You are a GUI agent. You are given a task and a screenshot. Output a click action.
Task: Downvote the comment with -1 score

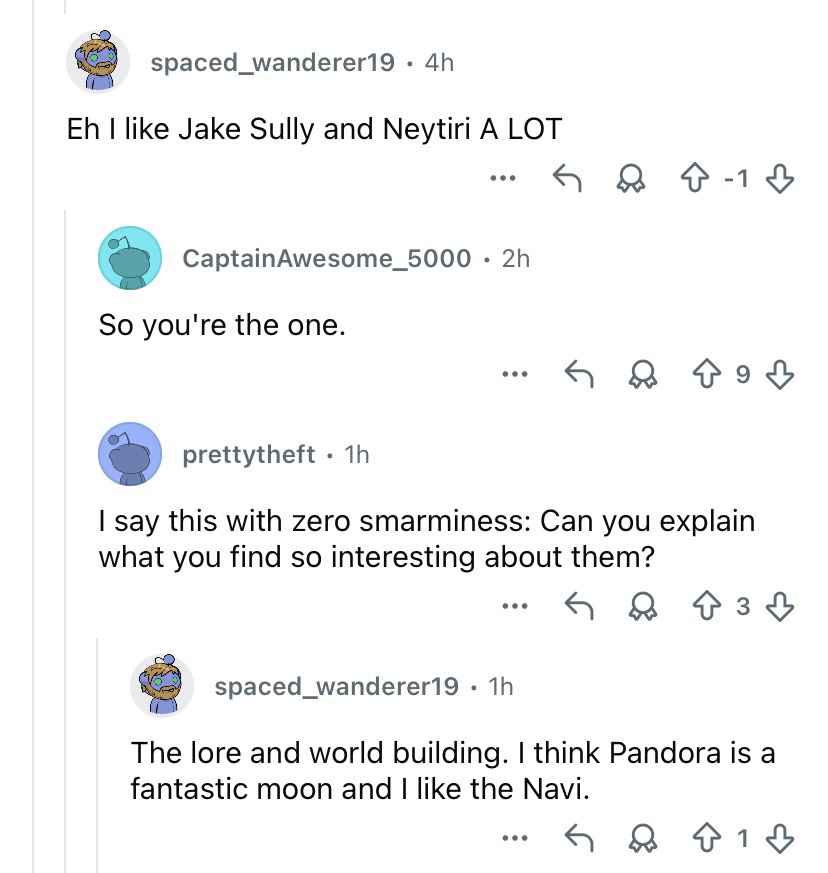click(x=779, y=181)
